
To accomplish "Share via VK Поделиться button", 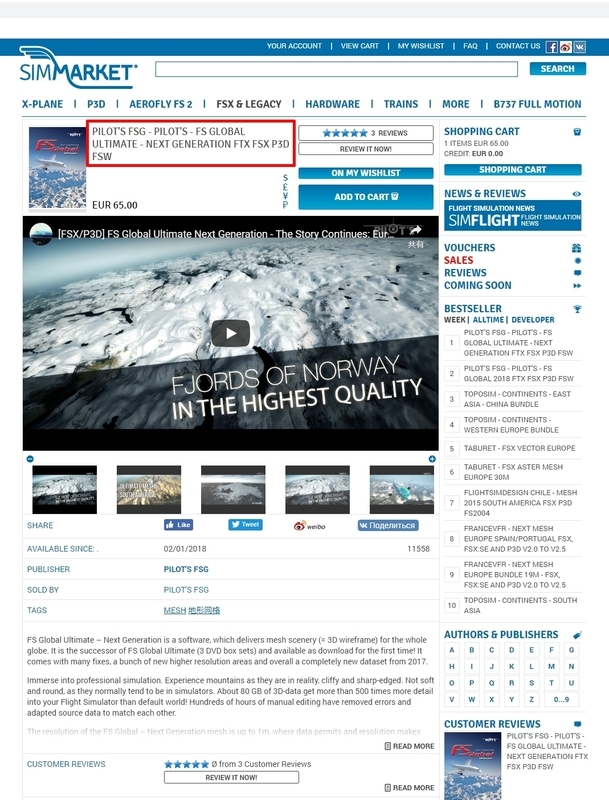I will tap(388, 526).
